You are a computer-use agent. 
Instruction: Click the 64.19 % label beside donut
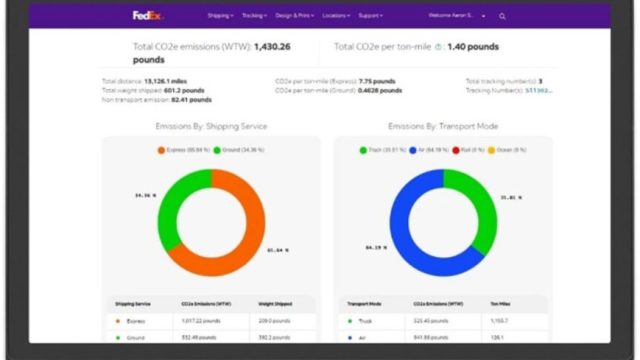tap(376, 248)
